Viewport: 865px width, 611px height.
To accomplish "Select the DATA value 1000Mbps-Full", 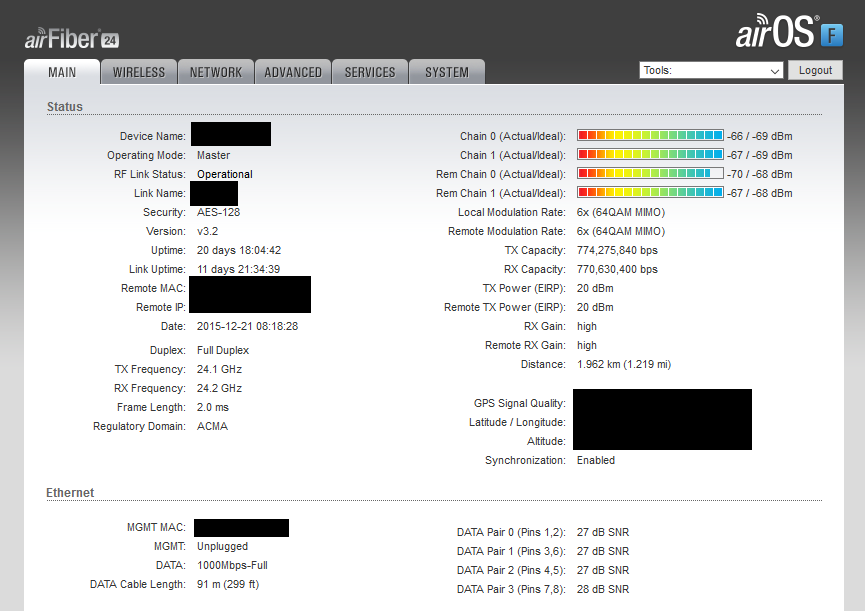I will point(232,566).
